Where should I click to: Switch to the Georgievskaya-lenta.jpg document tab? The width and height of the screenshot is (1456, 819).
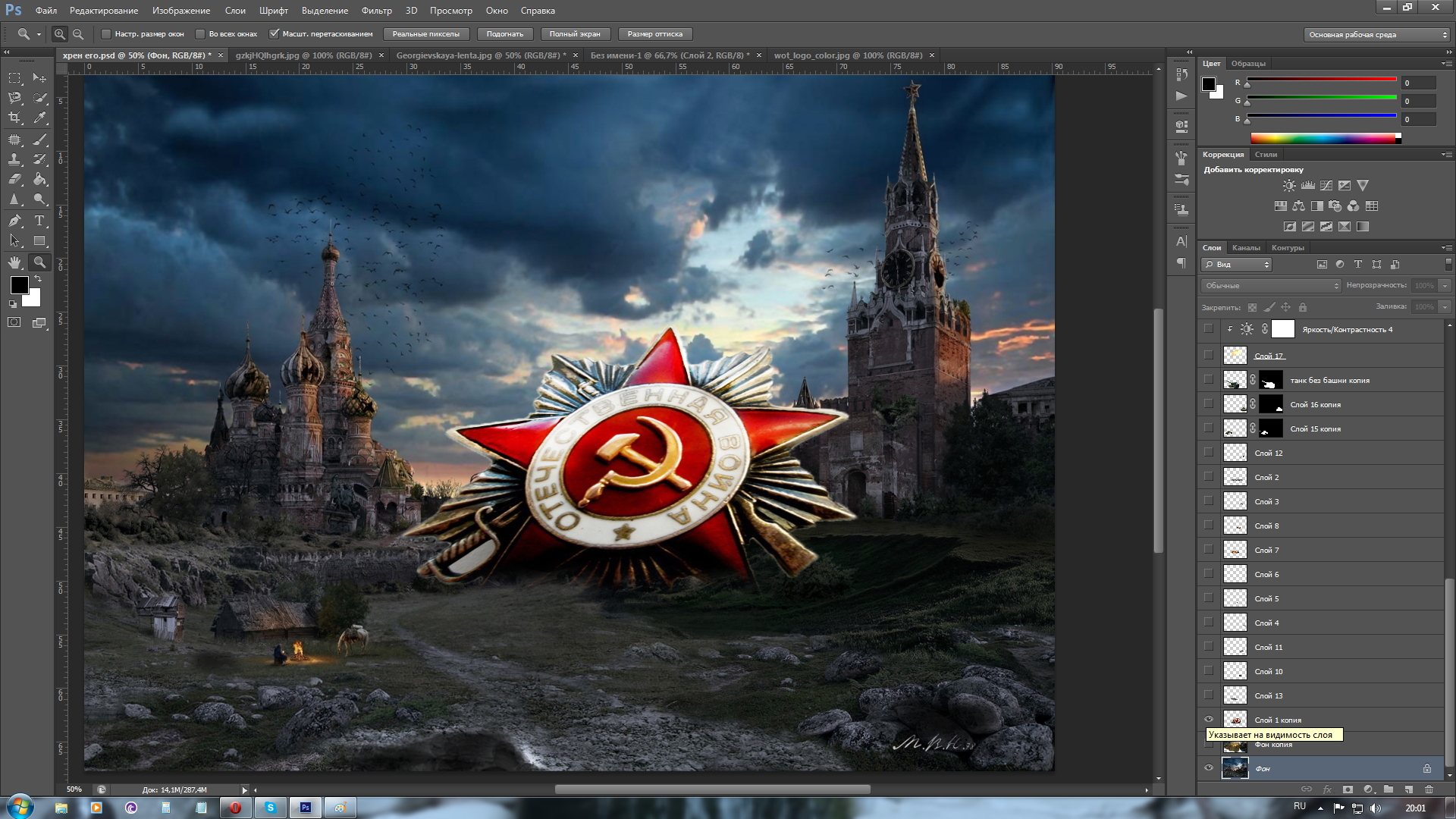481,55
